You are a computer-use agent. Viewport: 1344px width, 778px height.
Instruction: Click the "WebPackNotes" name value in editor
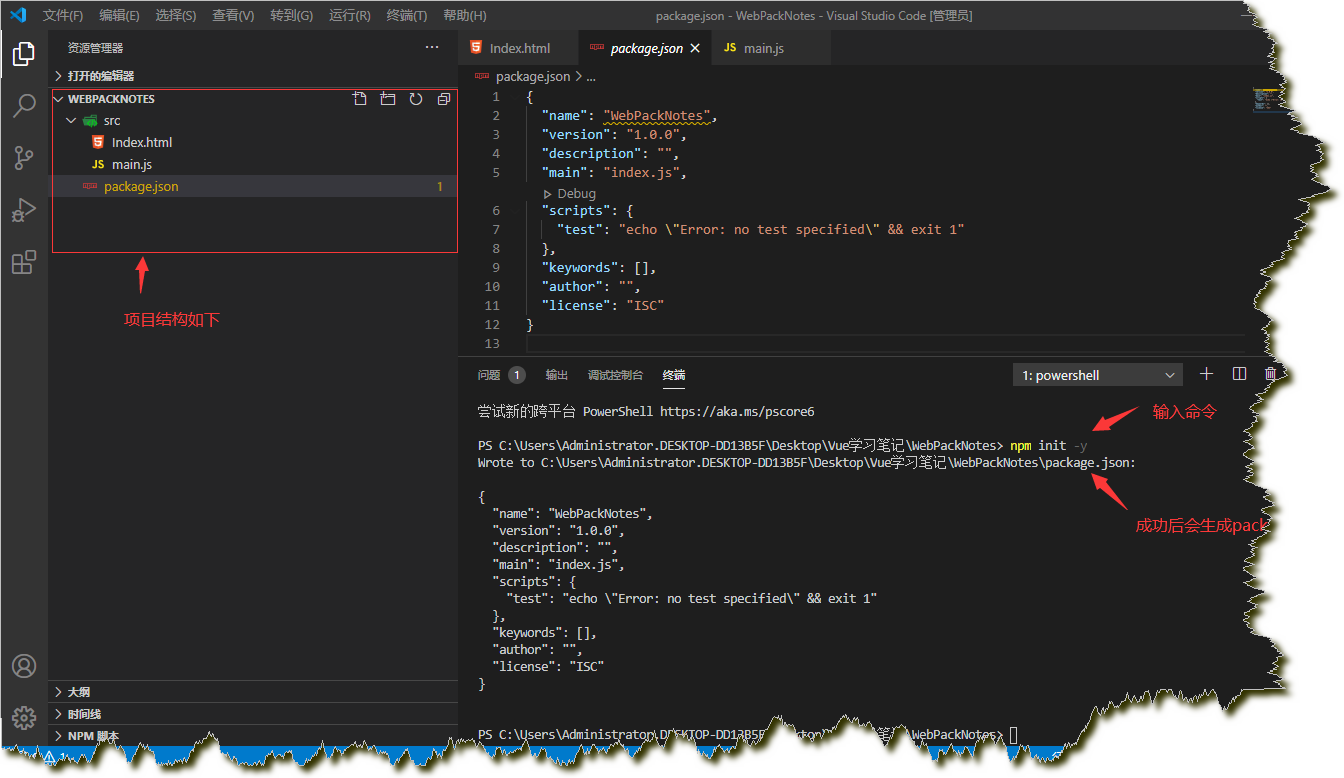point(656,115)
